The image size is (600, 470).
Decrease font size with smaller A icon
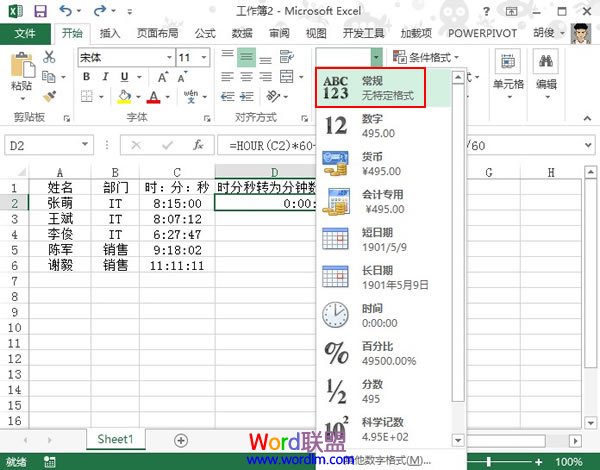tap(182, 77)
